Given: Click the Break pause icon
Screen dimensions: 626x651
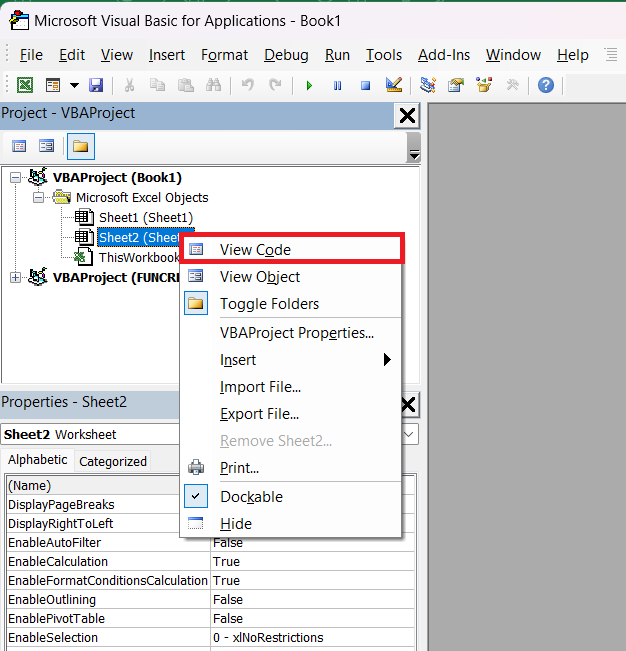Looking at the screenshot, I should pos(337,86).
